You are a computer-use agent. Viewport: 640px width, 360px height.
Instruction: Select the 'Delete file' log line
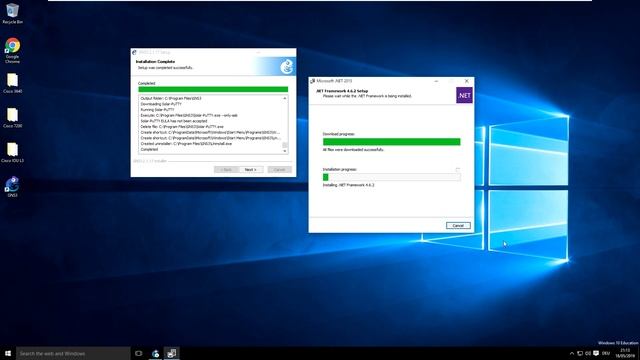[182, 127]
